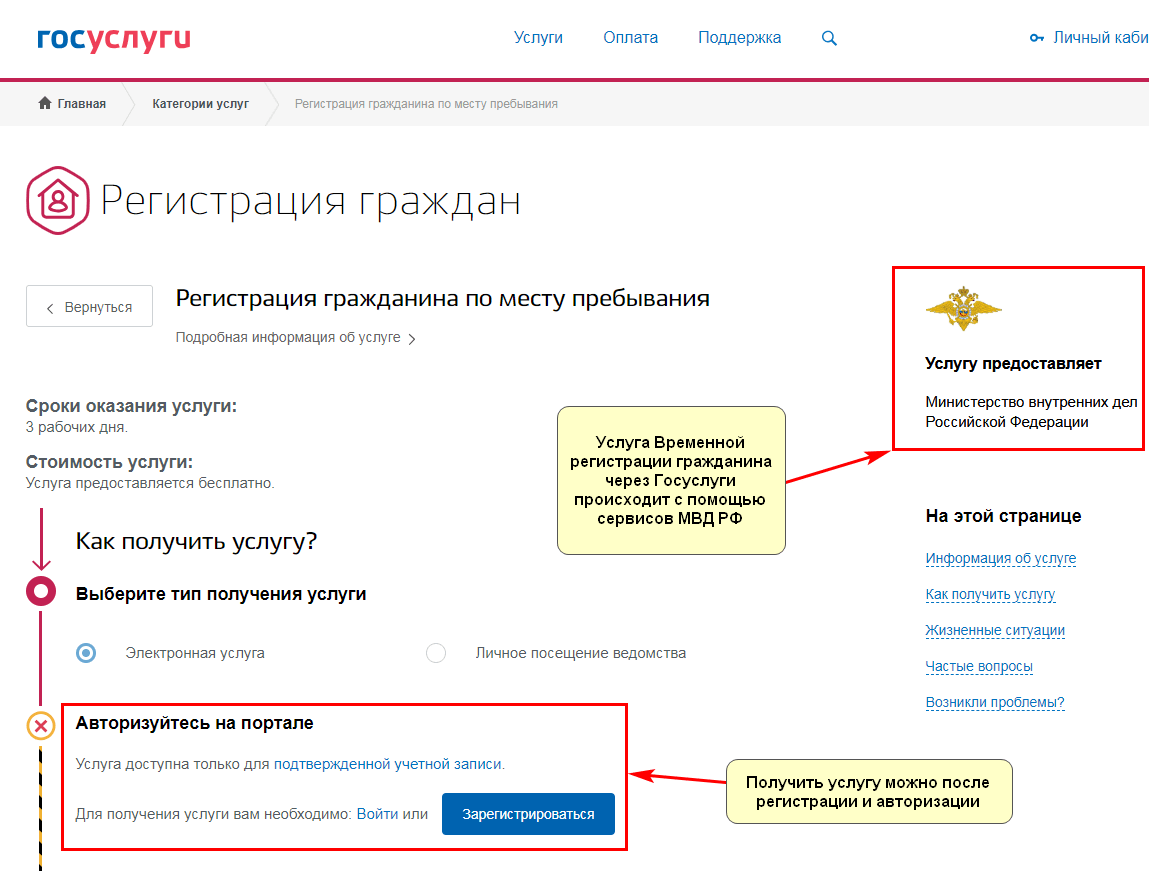Jump to Как получить услугу link
This screenshot has width=1149, height=871.
(990, 594)
